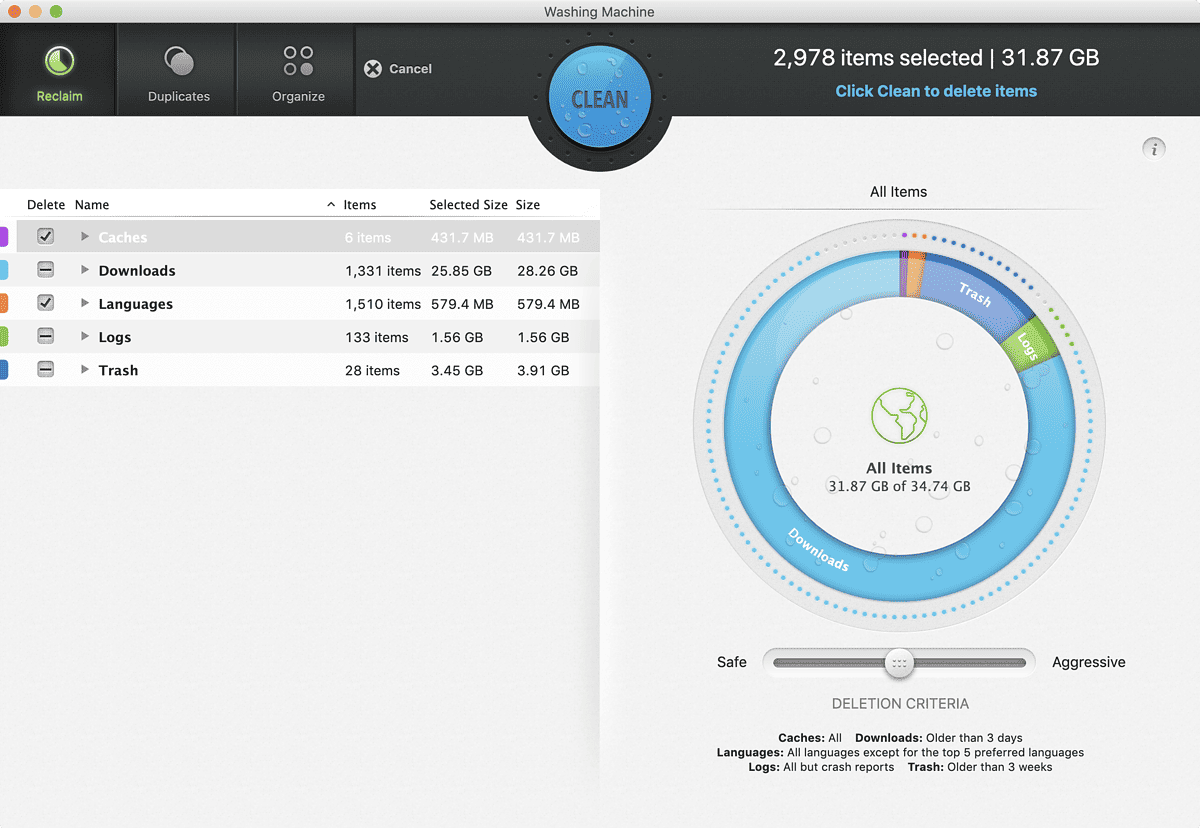Screen dimensions: 1200x828
Task: Click the yellow minimize window button
Action: point(35,11)
